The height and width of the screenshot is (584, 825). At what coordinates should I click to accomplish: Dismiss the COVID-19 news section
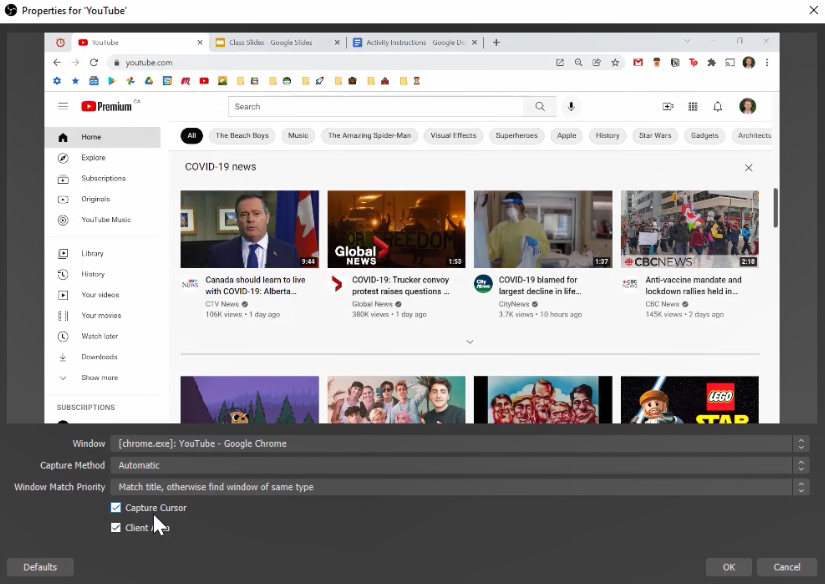(x=748, y=168)
